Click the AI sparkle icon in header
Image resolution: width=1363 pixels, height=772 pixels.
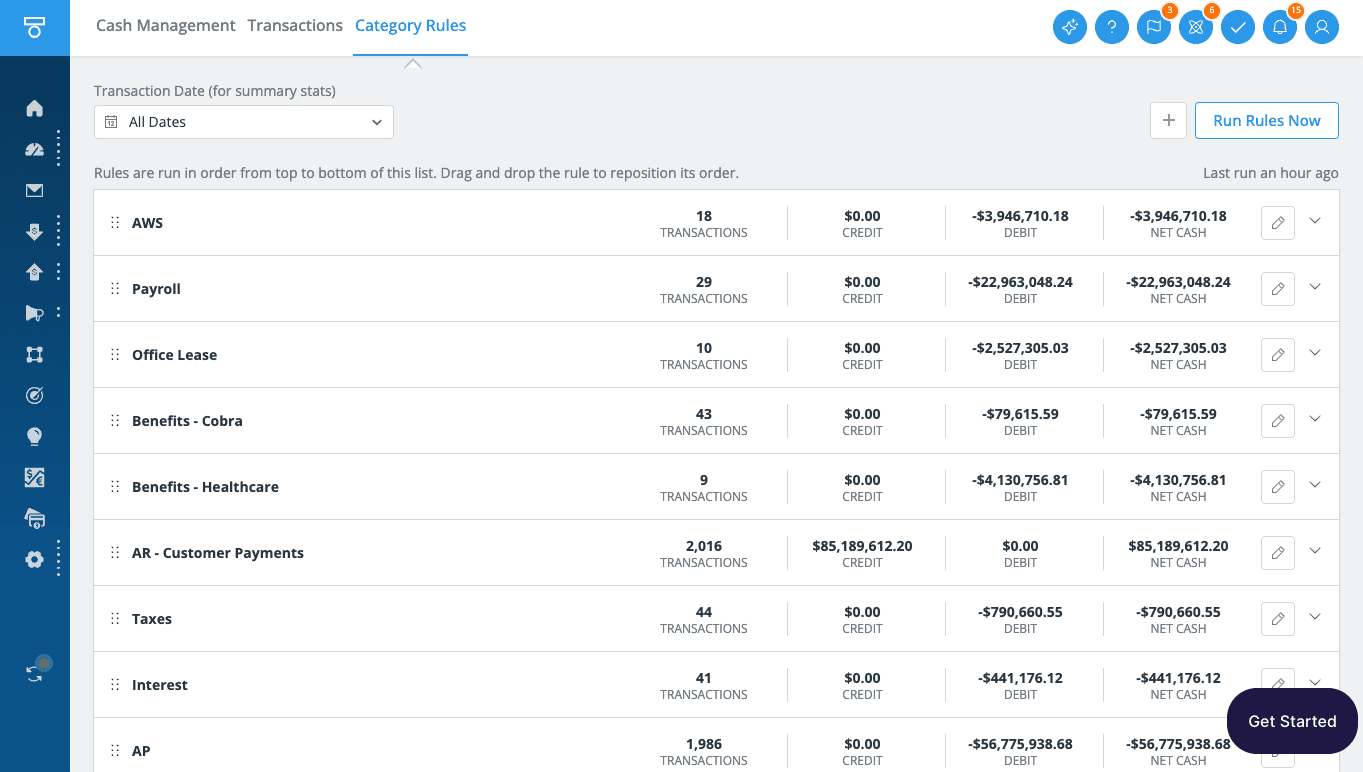click(1069, 27)
